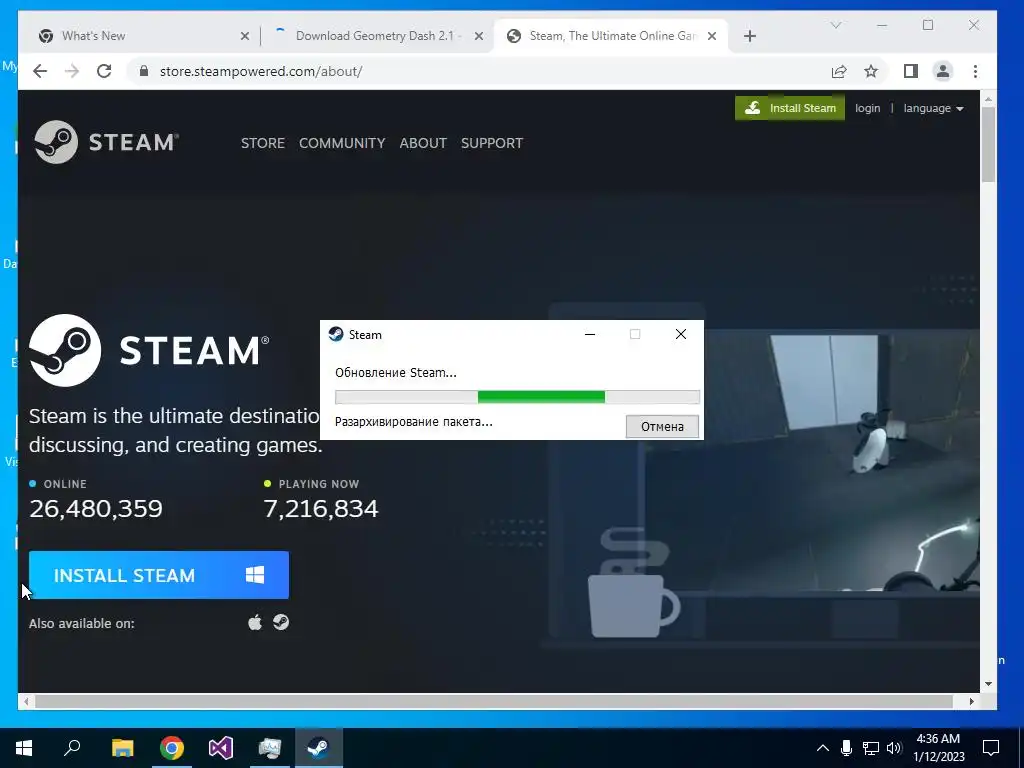Open Chrome three-dot menu
1024x768 pixels.
(x=976, y=71)
